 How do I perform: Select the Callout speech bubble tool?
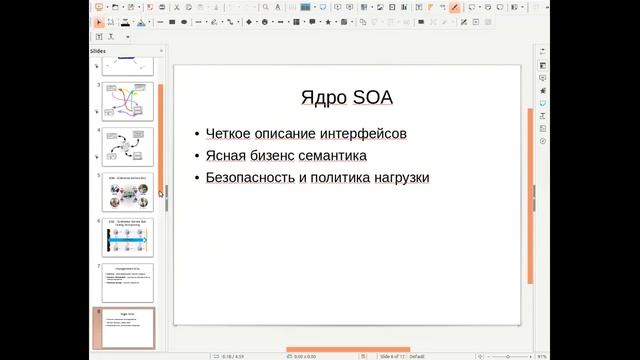[312, 22]
